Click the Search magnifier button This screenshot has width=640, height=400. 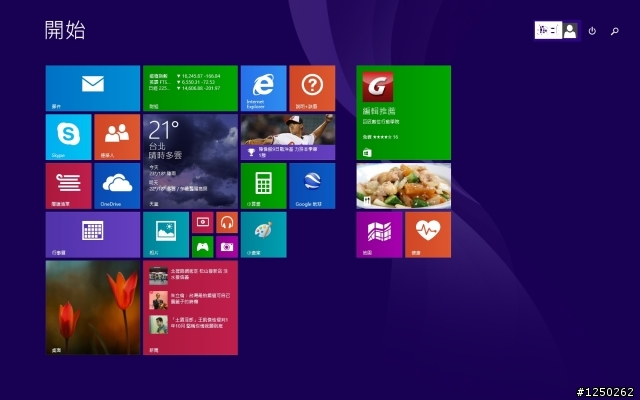615,31
